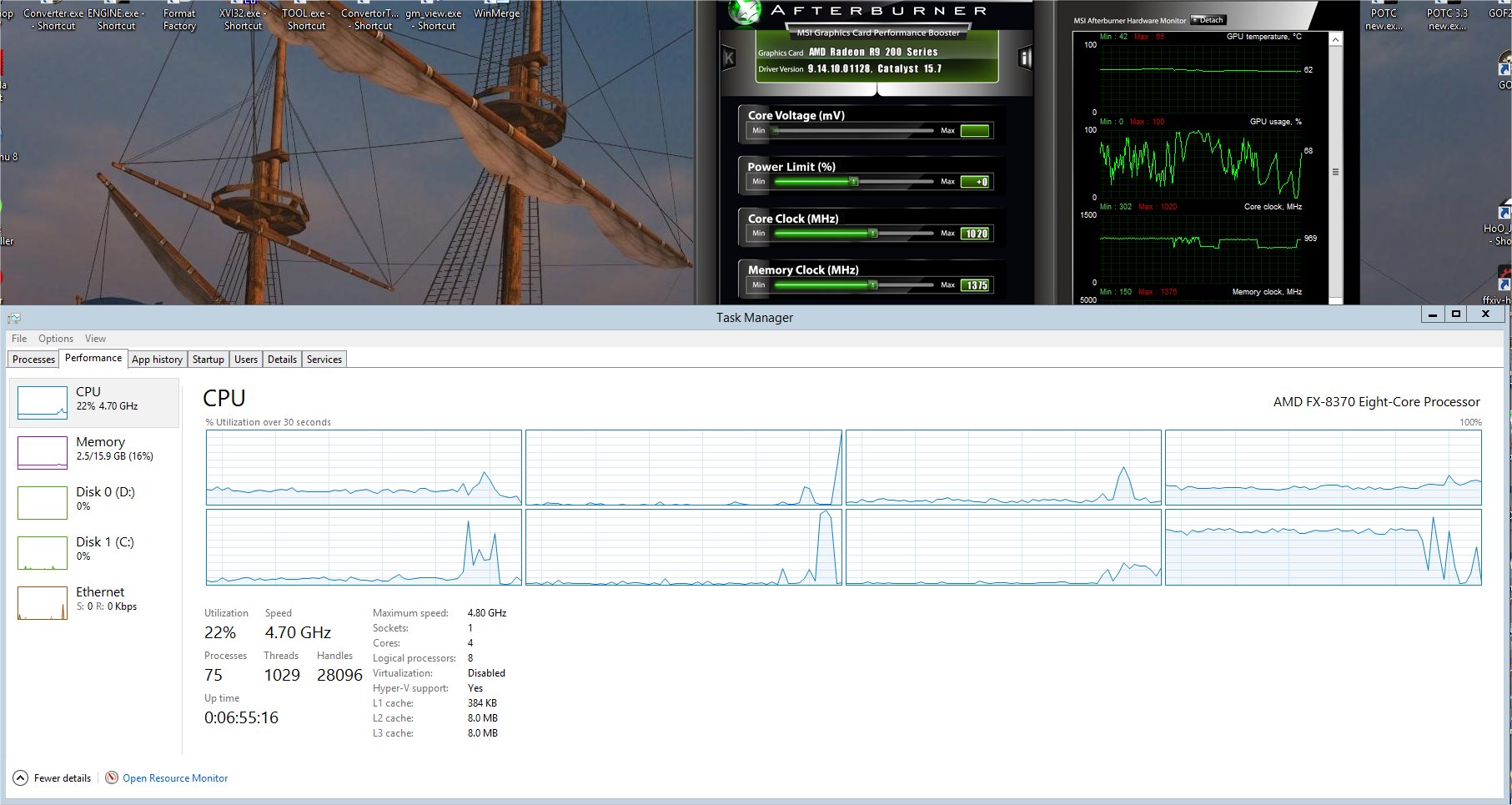Viewport: 1512px width, 805px height.
Task: Open Kombustor via the K side button
Action: point(728,58)
